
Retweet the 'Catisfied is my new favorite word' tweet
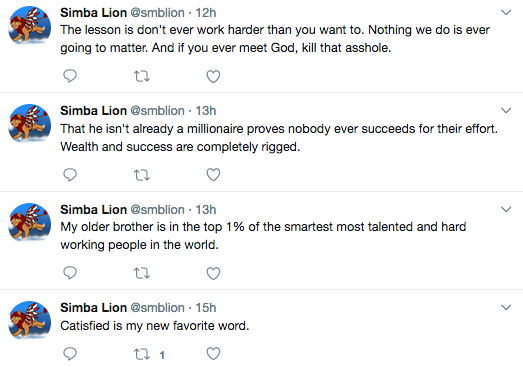coord(142,354)
